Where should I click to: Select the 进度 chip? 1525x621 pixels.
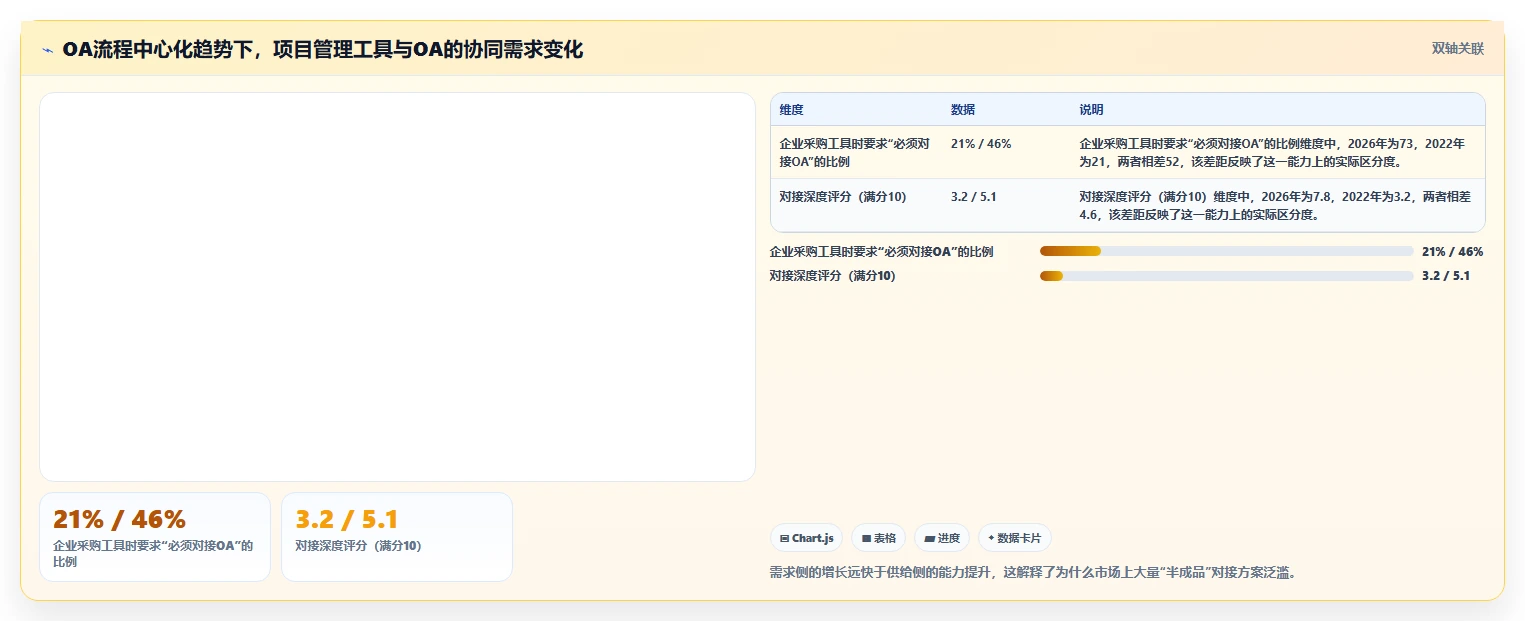click(x=942, y=538)
